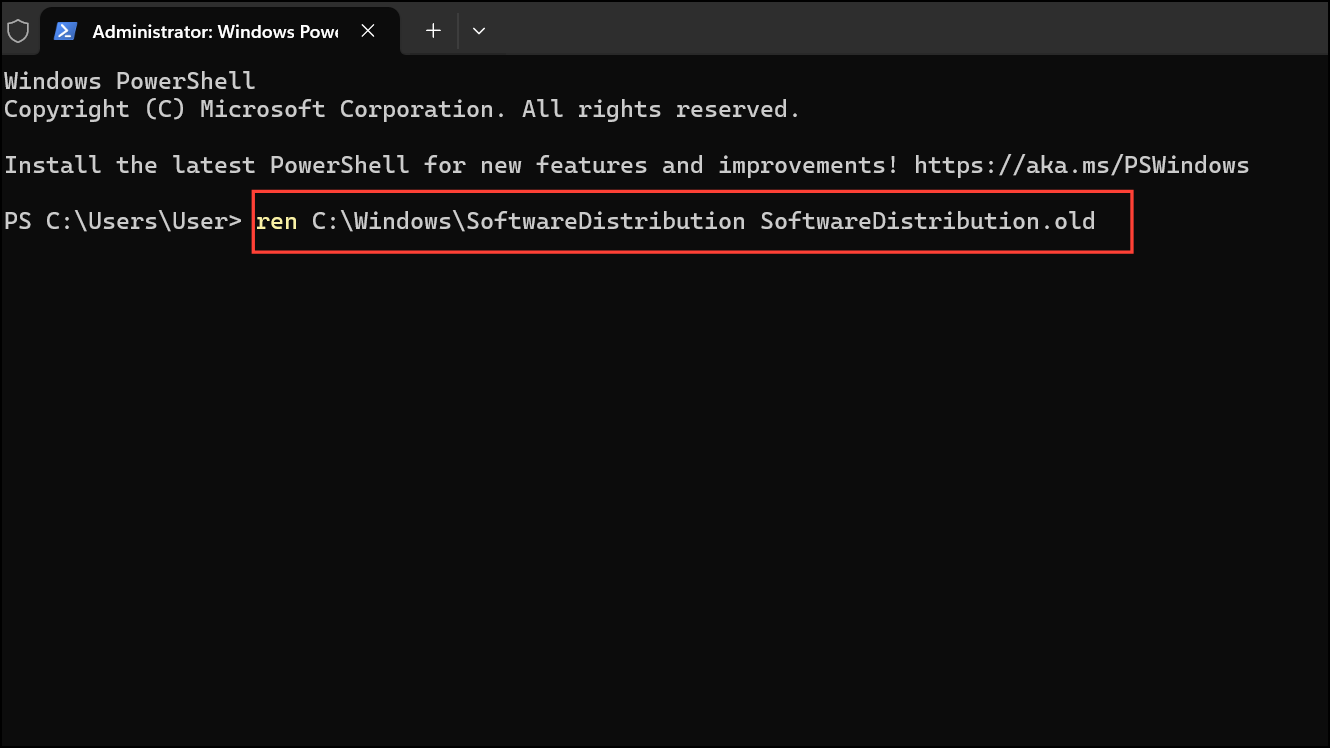Click the Windows PowerShell header line

(130, 81)
